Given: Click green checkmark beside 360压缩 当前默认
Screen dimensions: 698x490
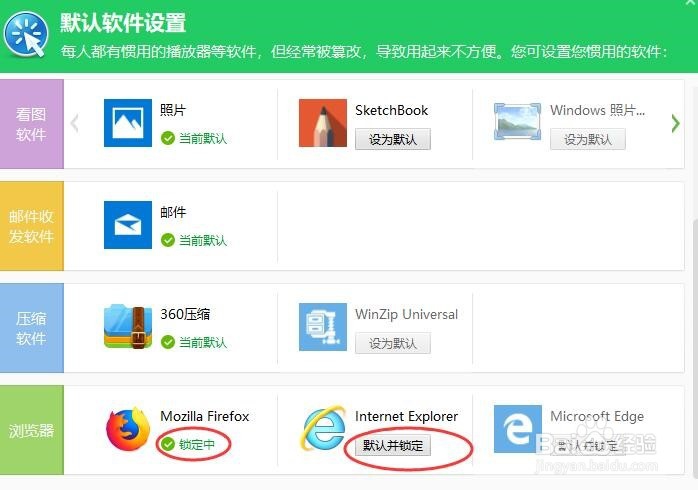Looking at the screenshot, I should pos(168,342).
